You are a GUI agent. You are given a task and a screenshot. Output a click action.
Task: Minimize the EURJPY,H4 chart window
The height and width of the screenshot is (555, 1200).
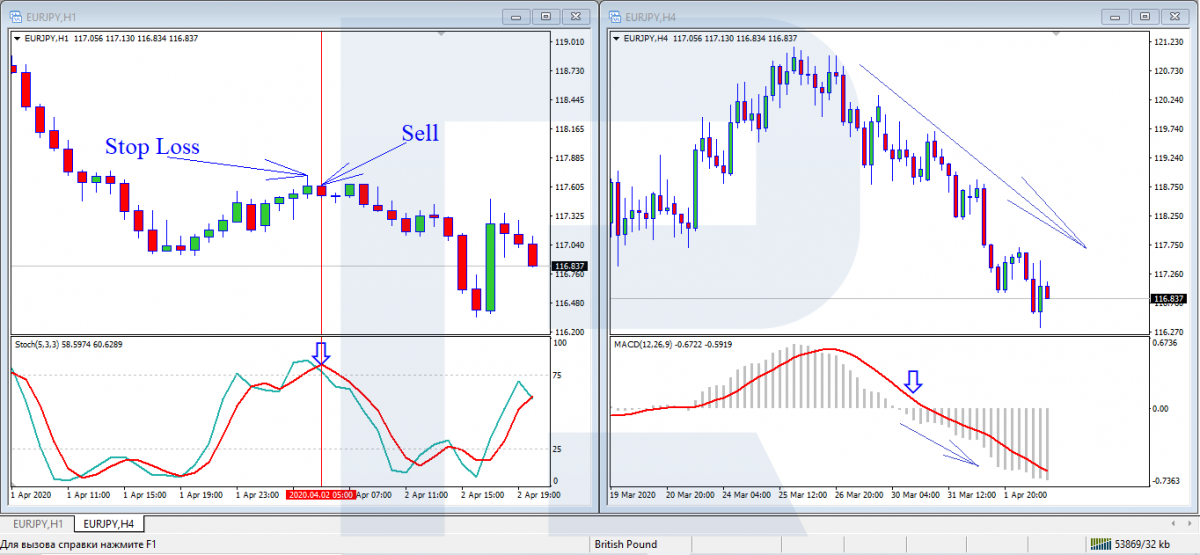1115,16
